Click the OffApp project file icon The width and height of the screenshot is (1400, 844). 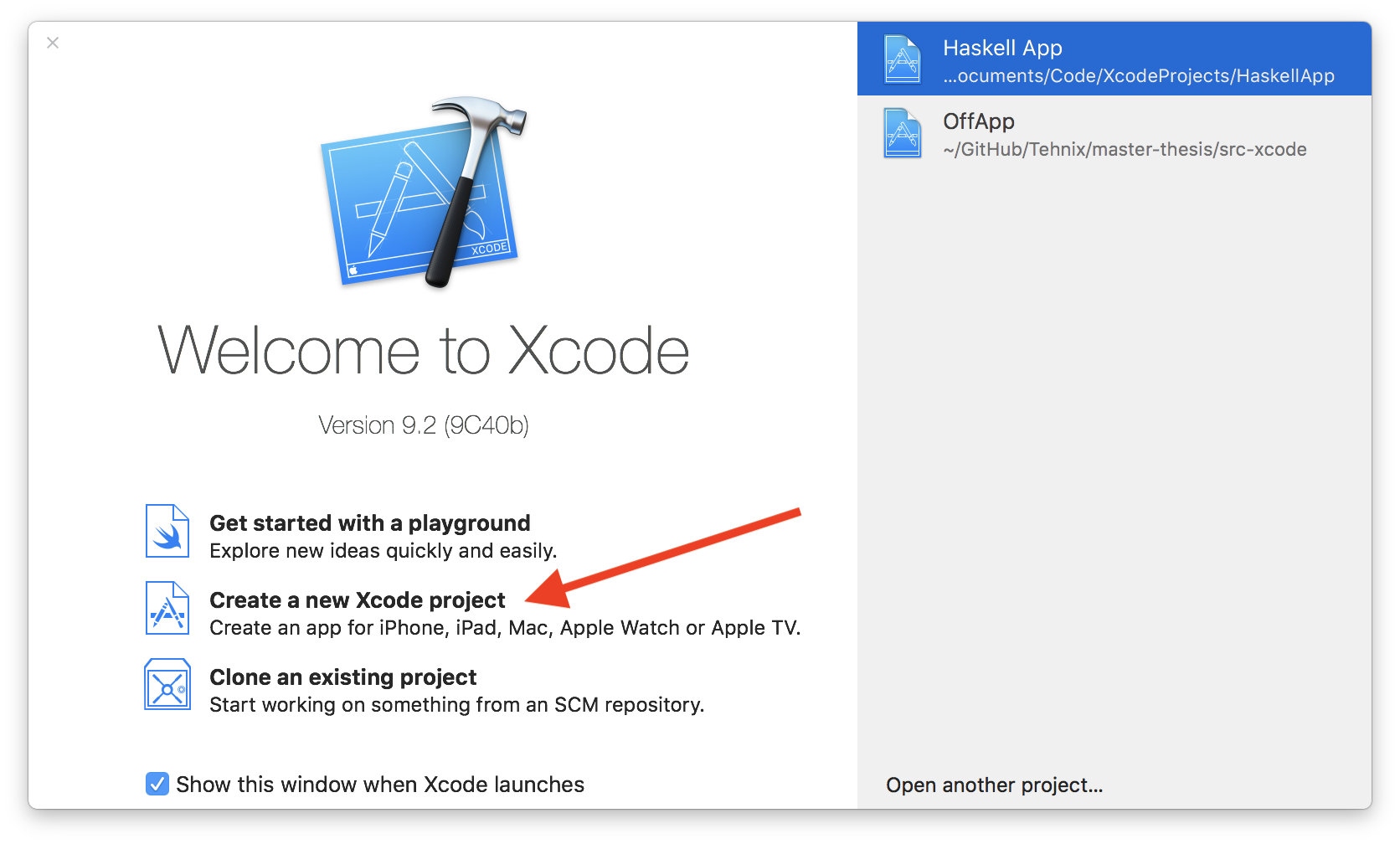pyautogui.click(x=903, y=133)
